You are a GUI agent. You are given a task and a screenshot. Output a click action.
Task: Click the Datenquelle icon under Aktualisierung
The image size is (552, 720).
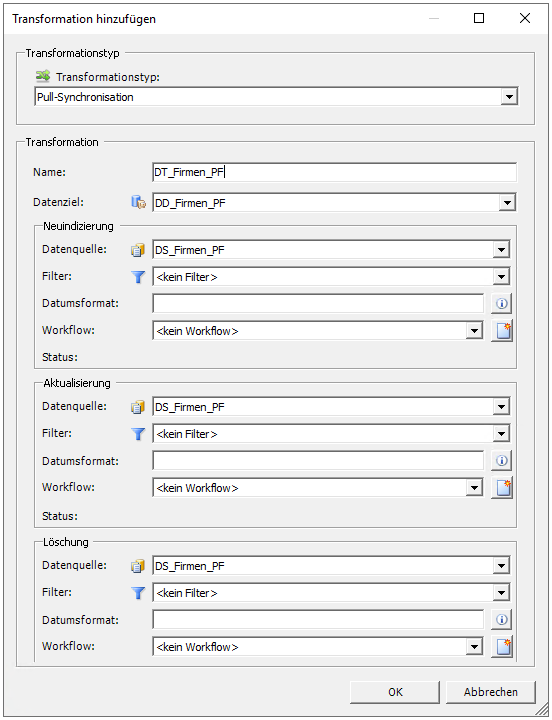[x=138, y=407]
